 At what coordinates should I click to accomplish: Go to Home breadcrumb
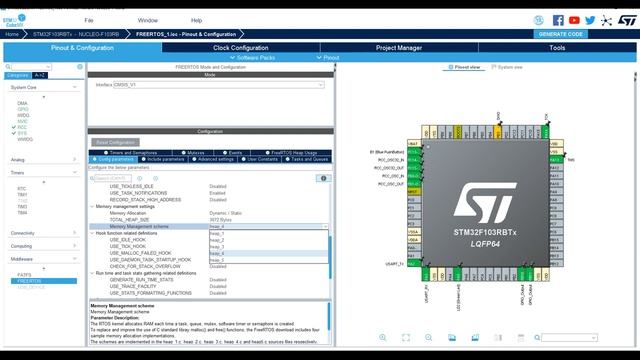click(12, 34)
